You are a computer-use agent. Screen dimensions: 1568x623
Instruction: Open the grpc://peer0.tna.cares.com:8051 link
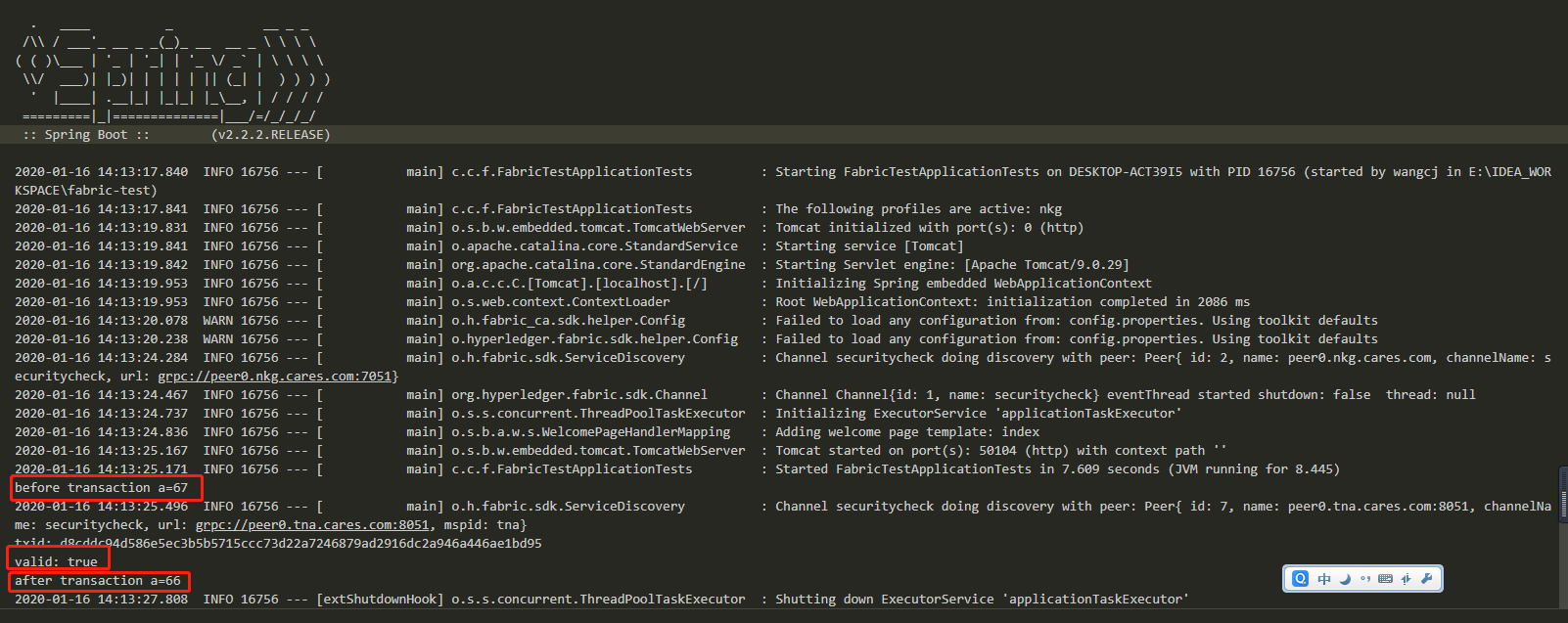pos(312,525)
